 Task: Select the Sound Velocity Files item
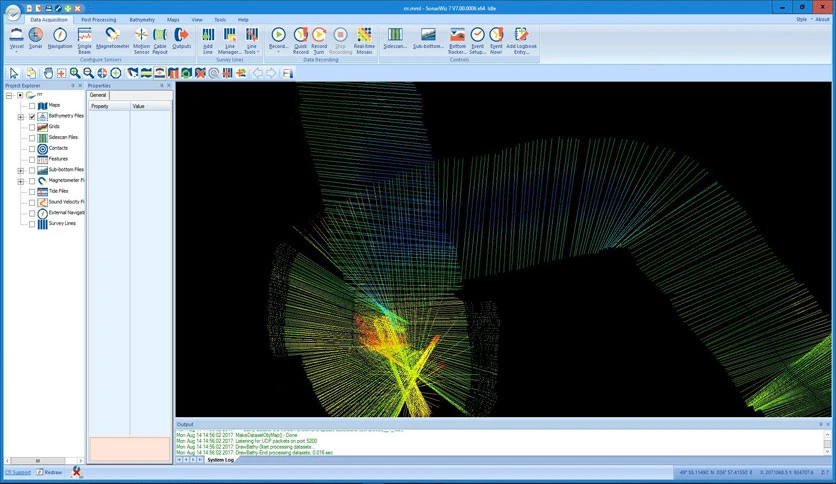66,202
